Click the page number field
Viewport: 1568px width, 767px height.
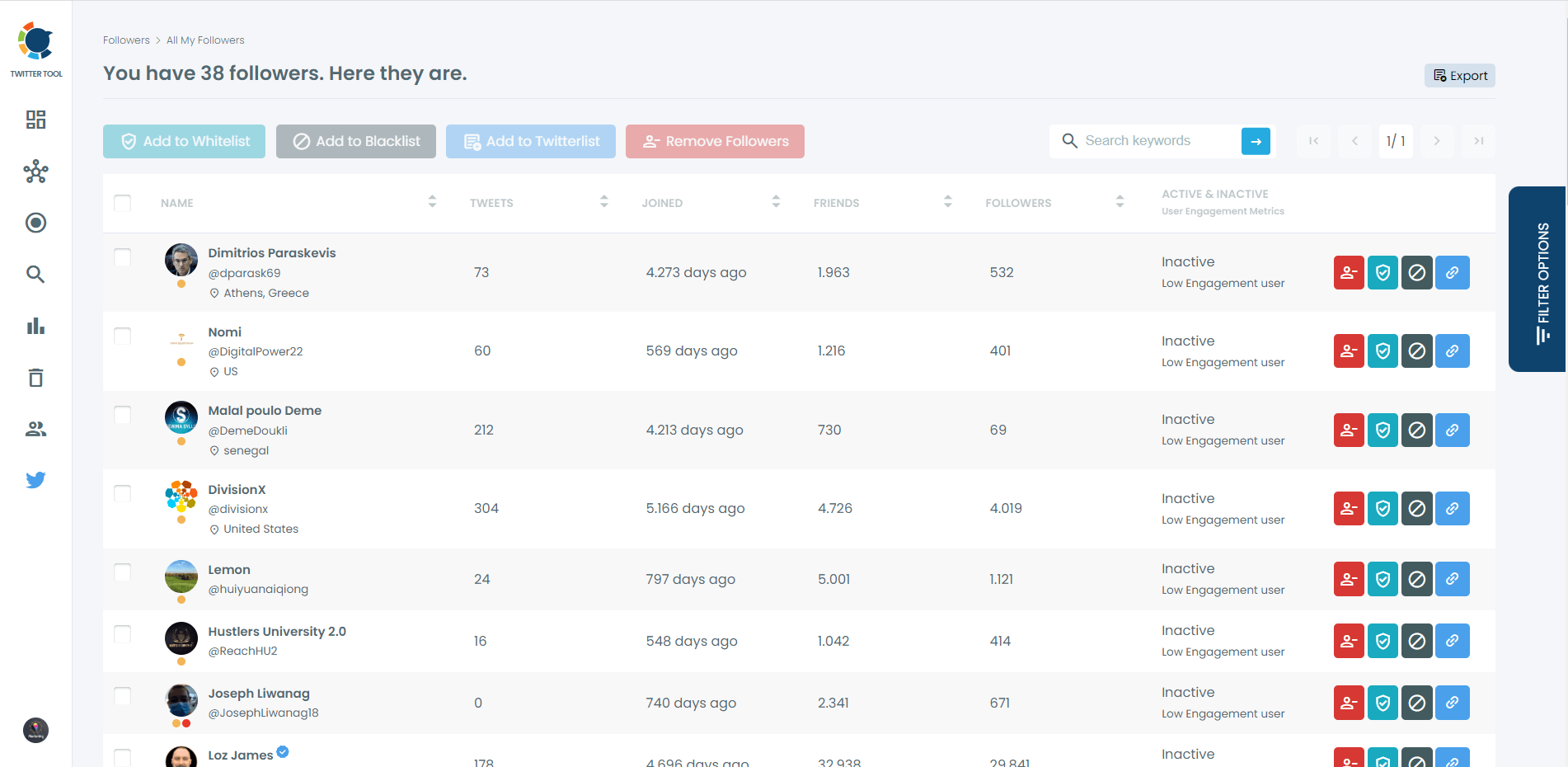point(1396,141)
